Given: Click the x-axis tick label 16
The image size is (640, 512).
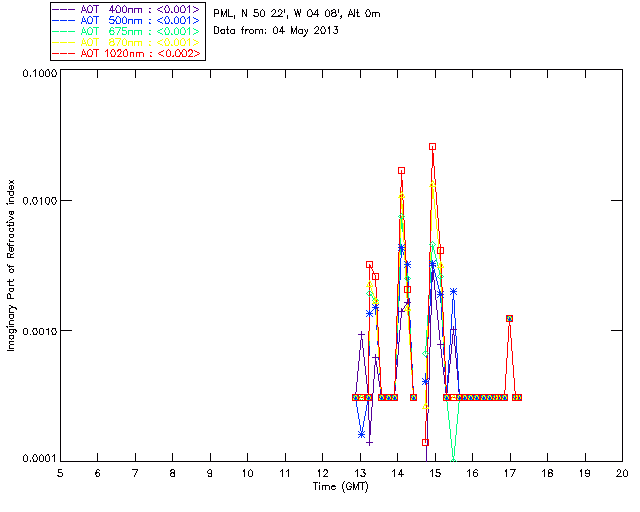Looking at the screenshot, I should [x=473, y=473].
